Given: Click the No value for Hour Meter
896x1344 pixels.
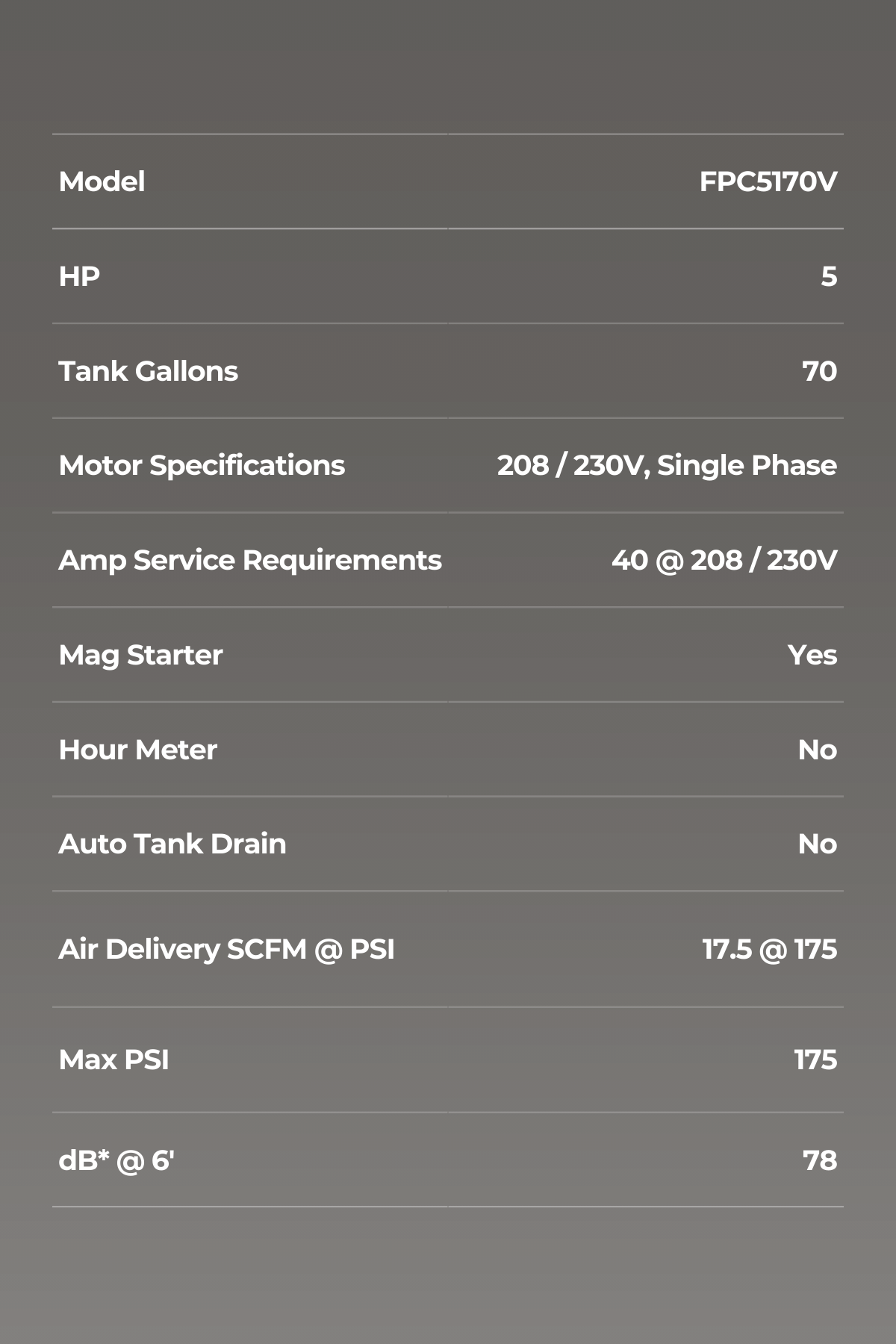Looking at the screenshot, I should tap(818, 750).
